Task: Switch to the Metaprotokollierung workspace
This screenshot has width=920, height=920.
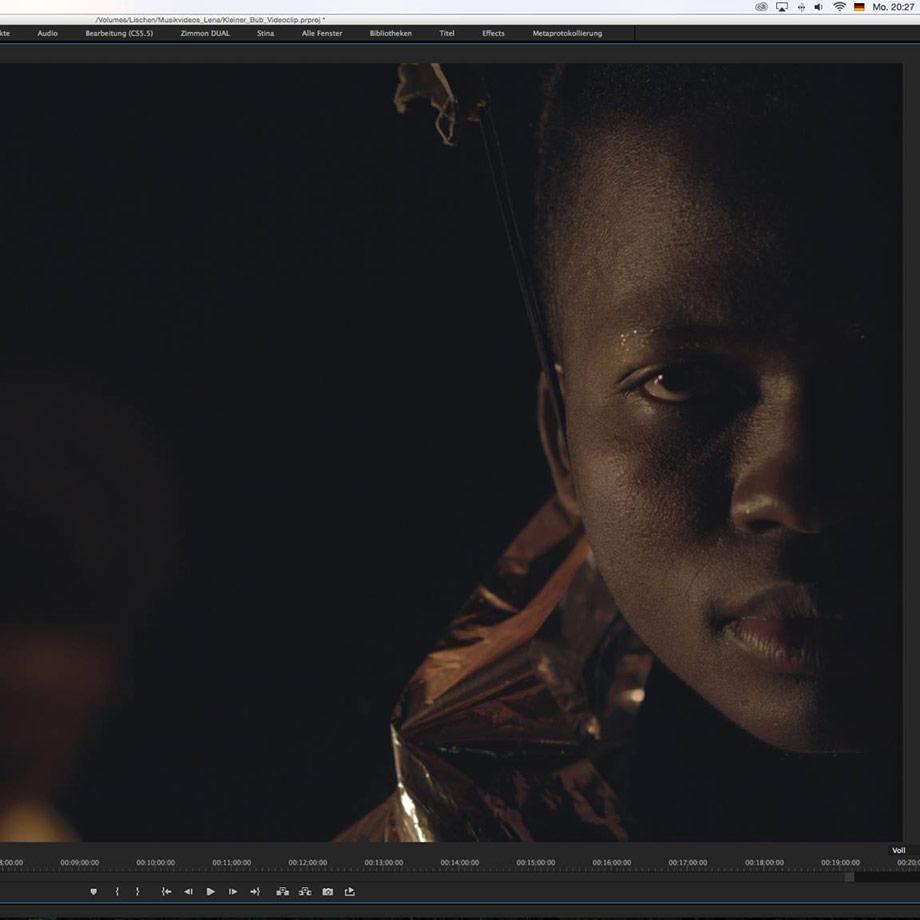Action: click(x=567, y=33)
